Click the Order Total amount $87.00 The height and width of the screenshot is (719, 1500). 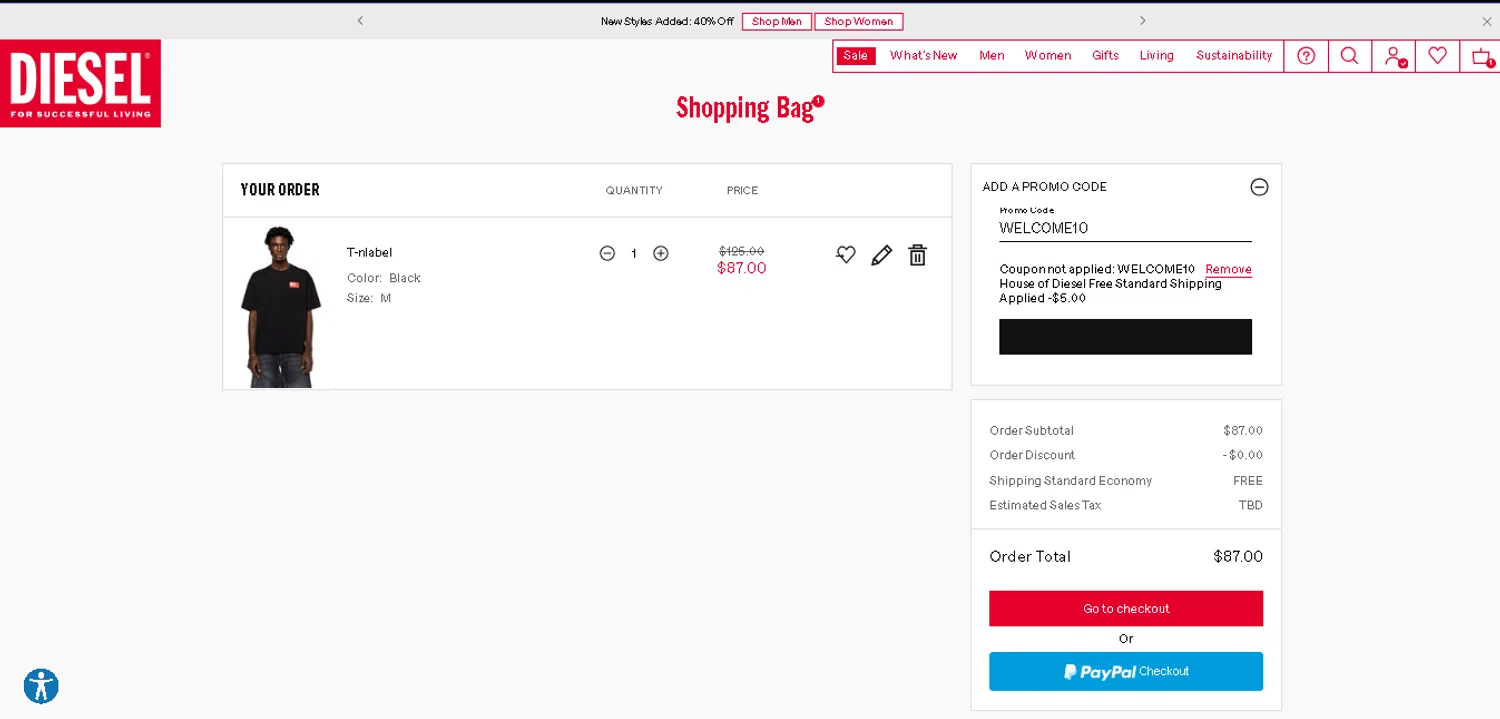point(1238,556)
